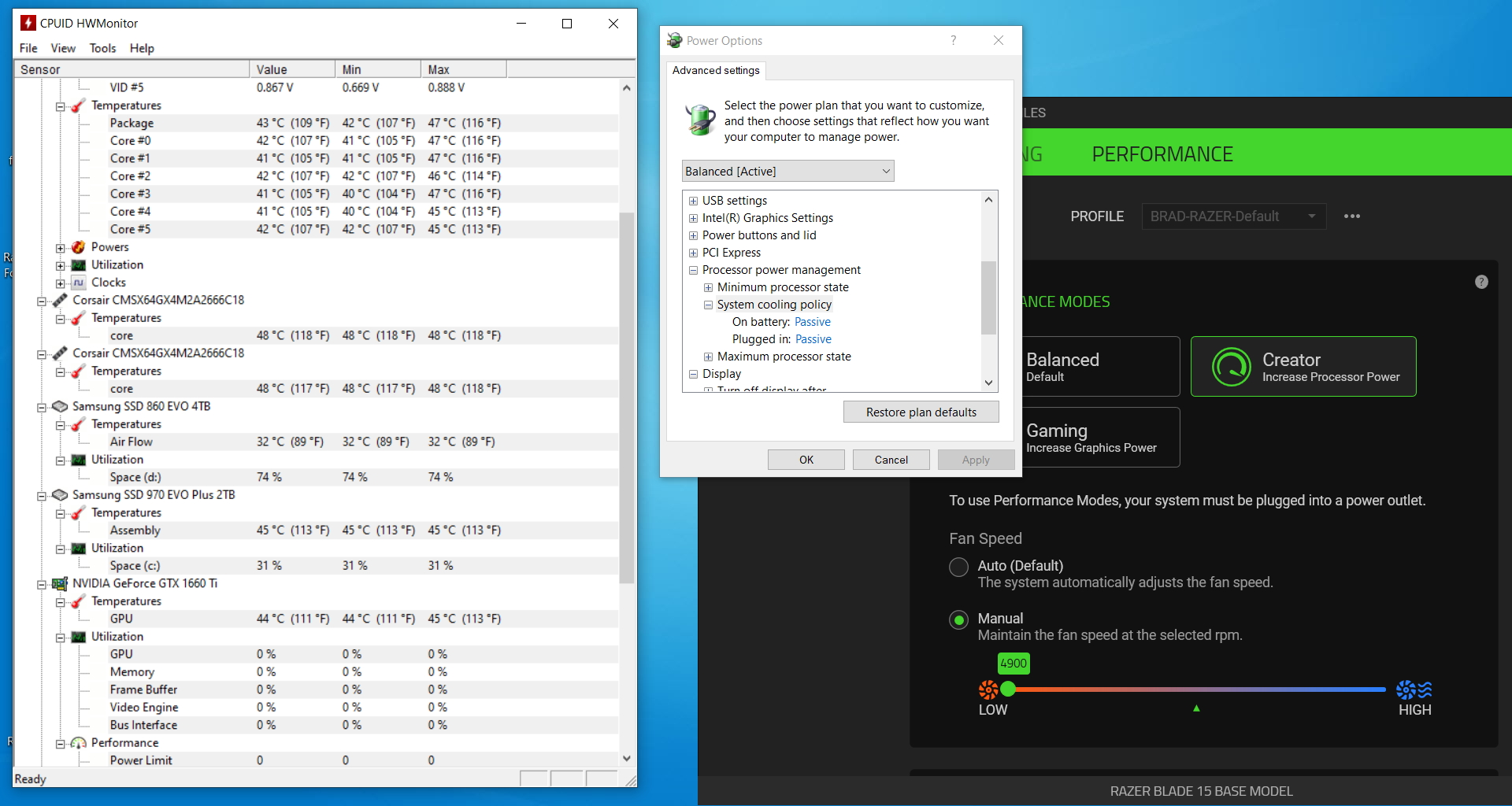1512x806 pixels.
Task: Choose the Gaming performance mode card
Action: (1101, 438)
